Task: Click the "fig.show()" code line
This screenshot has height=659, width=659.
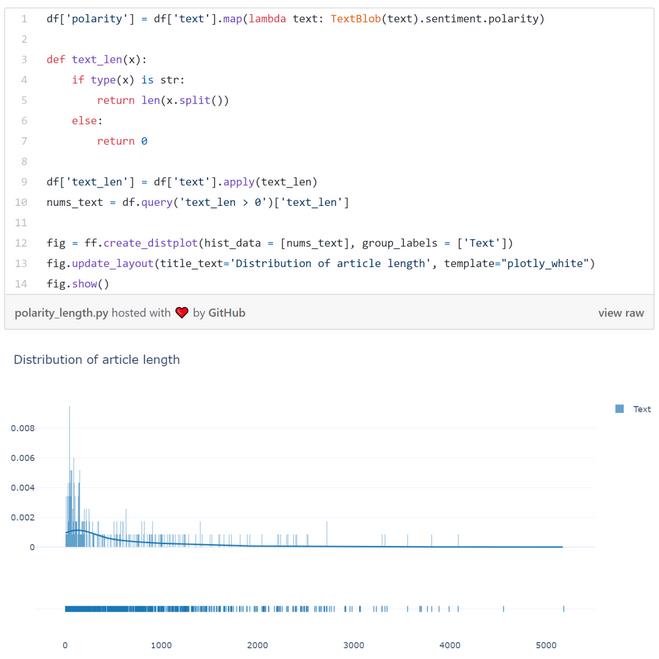Action: (x=78, y=284)
